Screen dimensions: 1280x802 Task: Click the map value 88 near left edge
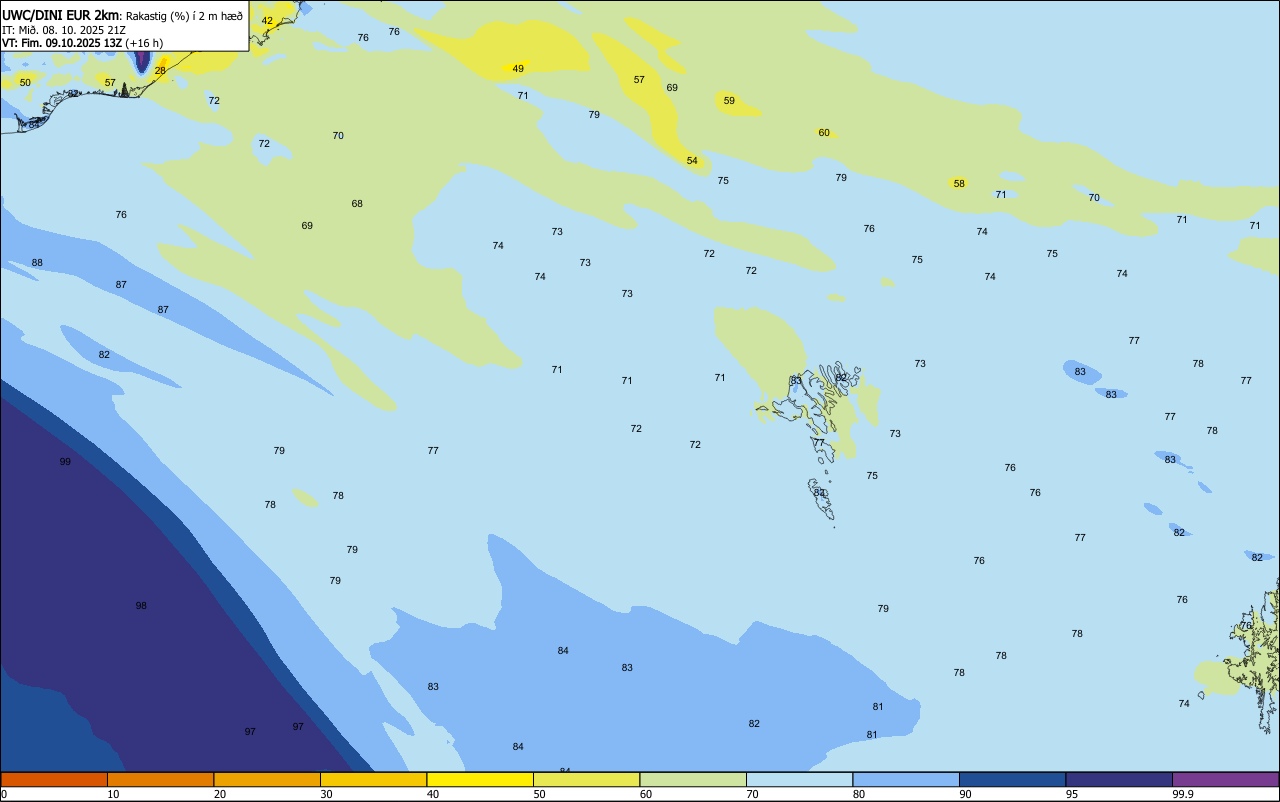point(37,263)
